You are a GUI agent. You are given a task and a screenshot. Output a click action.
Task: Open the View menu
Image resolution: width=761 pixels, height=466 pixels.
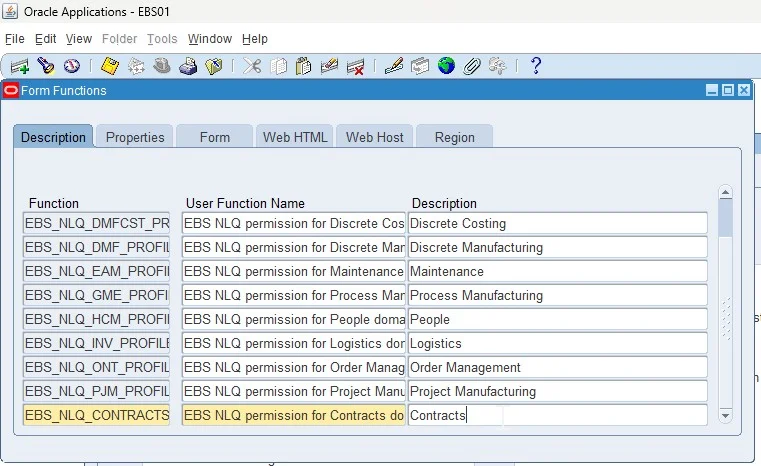point(79,39)
